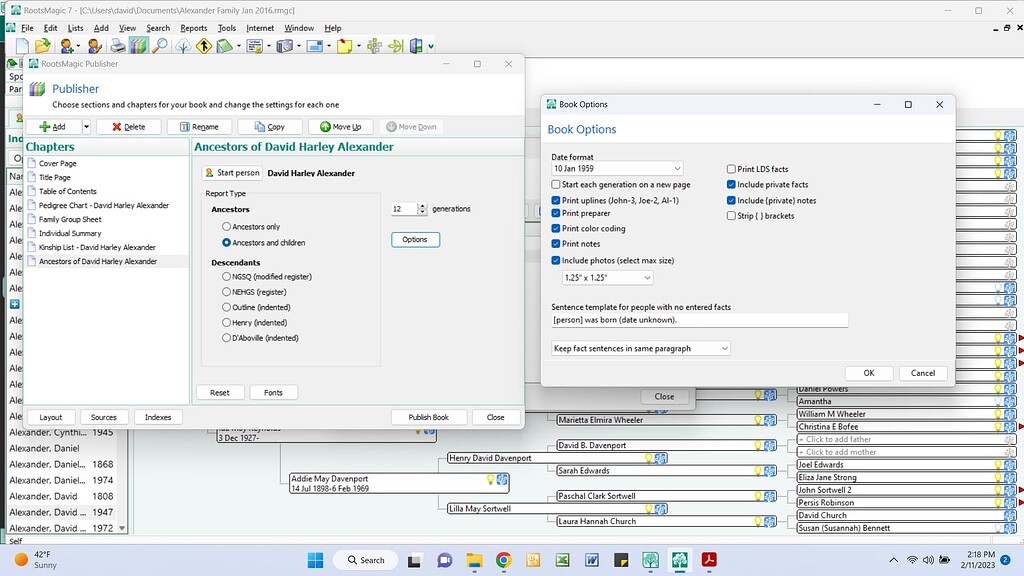1024x576 pixels.
Task: Open the Tools menu in the menu bar
Action: coord(227,28)
